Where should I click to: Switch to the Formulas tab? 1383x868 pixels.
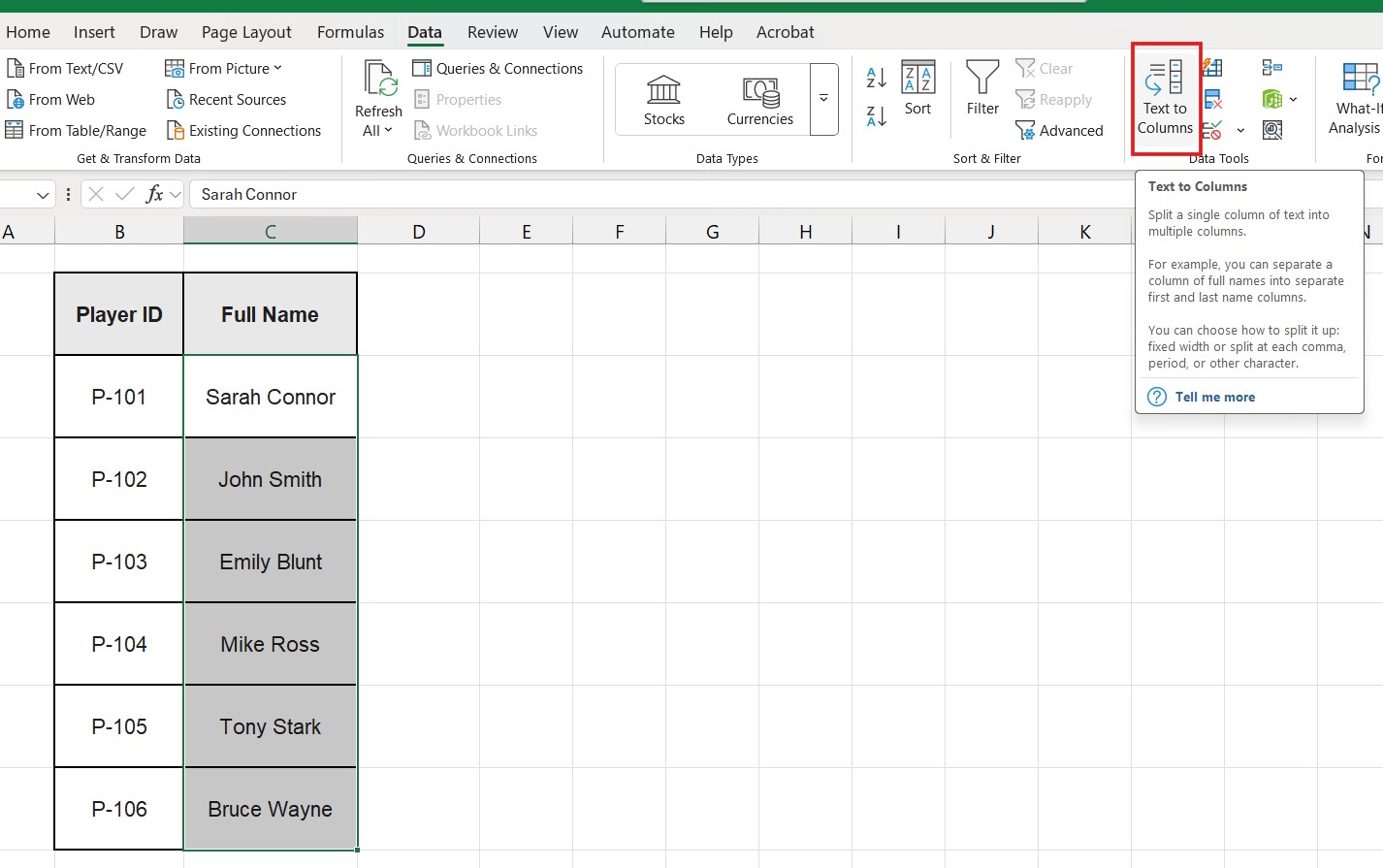(x=350, y=32)
